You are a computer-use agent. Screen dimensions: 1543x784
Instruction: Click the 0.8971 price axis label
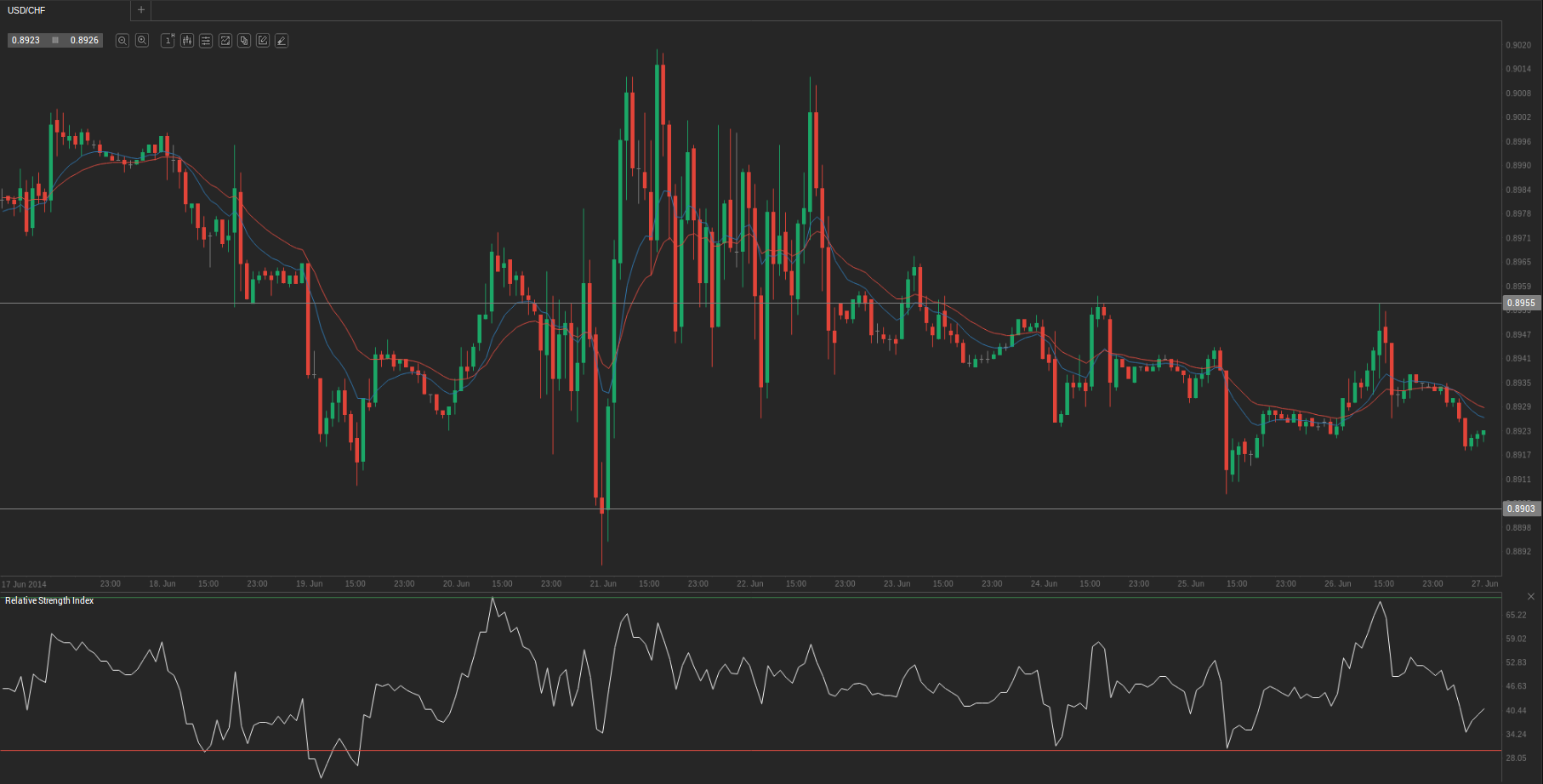[1518, 238]
